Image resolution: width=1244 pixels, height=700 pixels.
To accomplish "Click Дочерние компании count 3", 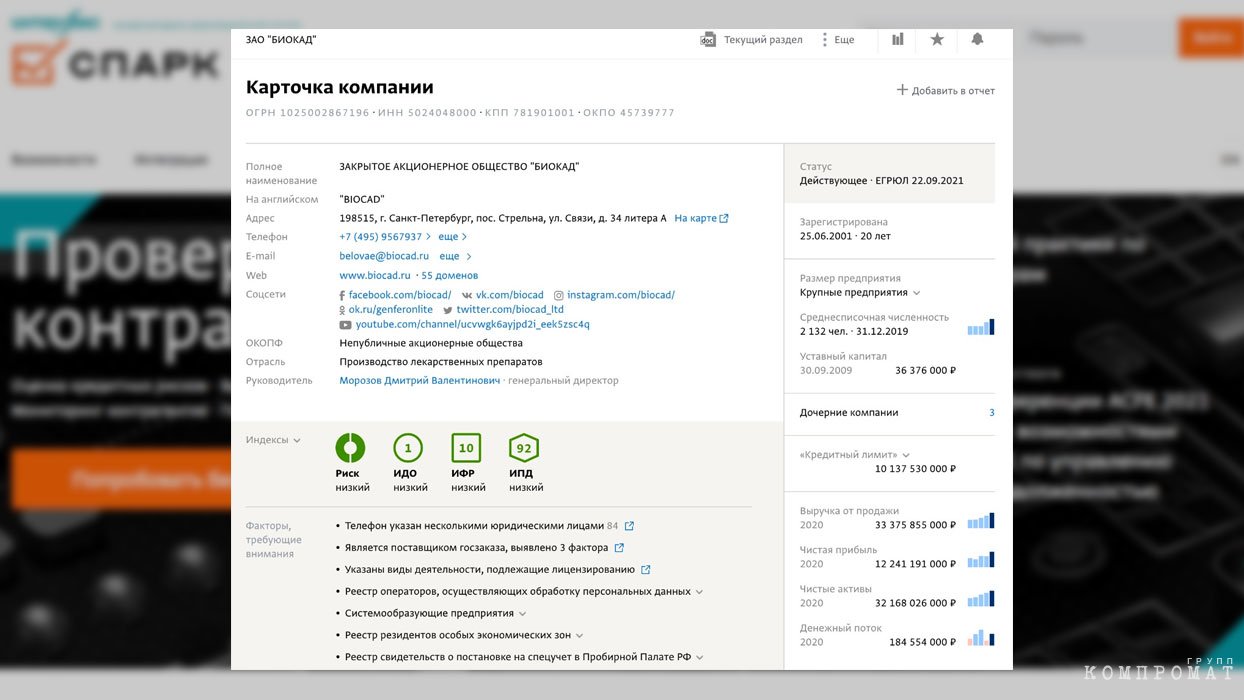I will tap(992, 412).
